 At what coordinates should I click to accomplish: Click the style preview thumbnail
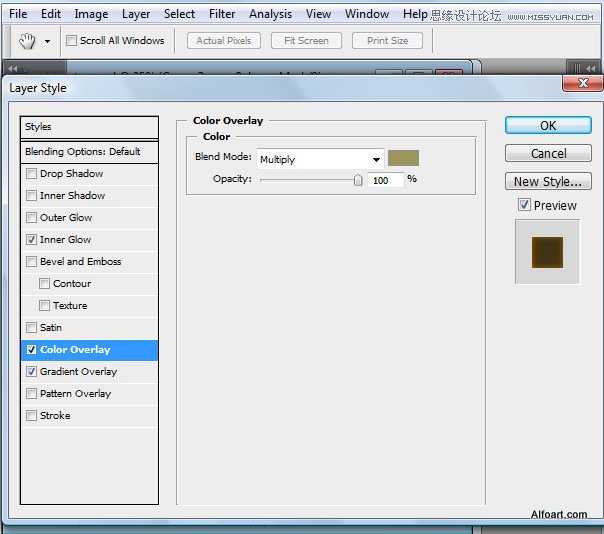(x=547, y=252)
